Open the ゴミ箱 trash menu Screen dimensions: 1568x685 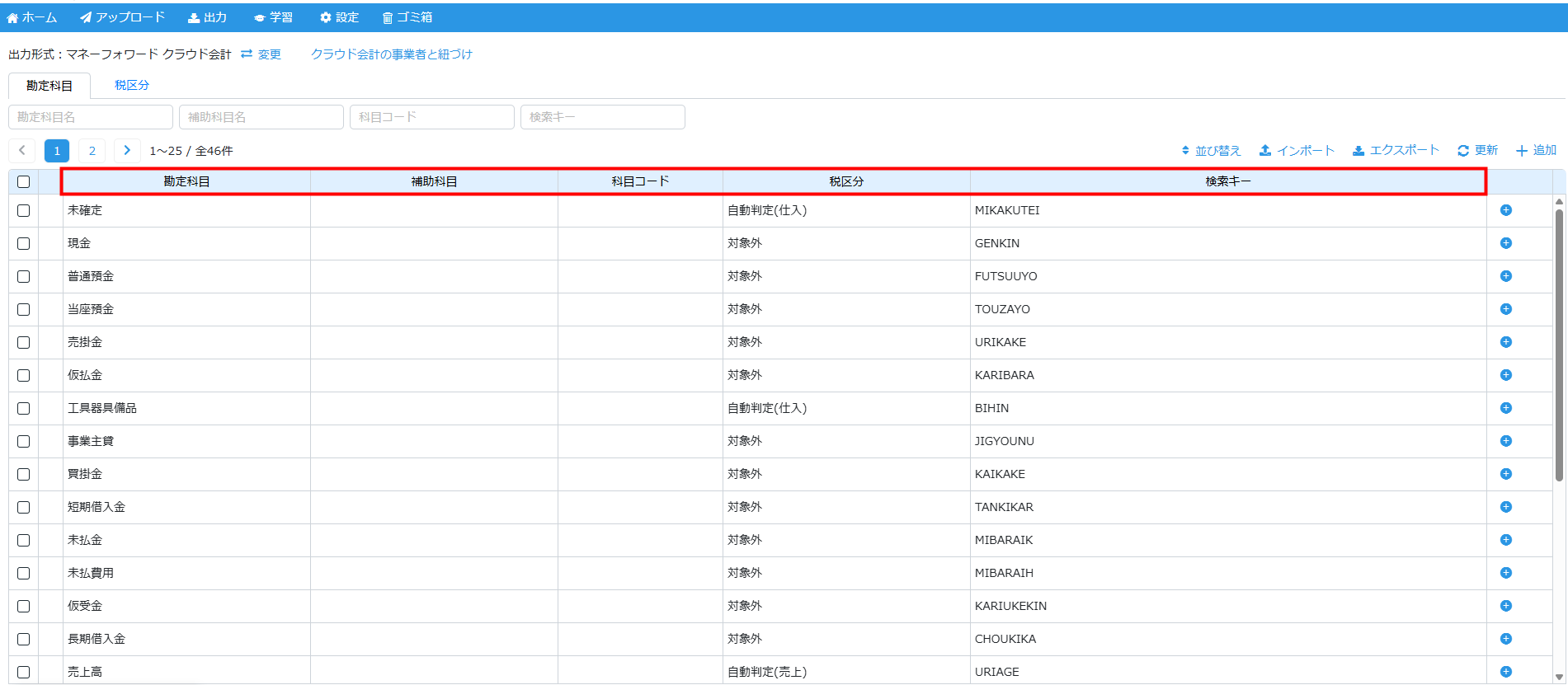[x=407, y=17]
